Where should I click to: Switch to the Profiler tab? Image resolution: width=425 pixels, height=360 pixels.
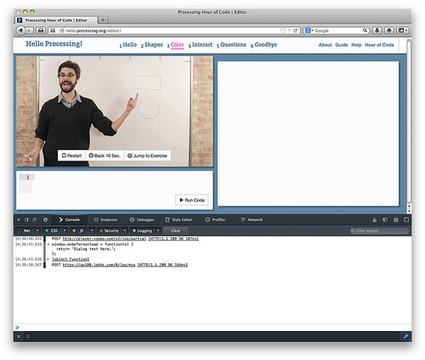(215, 220)
